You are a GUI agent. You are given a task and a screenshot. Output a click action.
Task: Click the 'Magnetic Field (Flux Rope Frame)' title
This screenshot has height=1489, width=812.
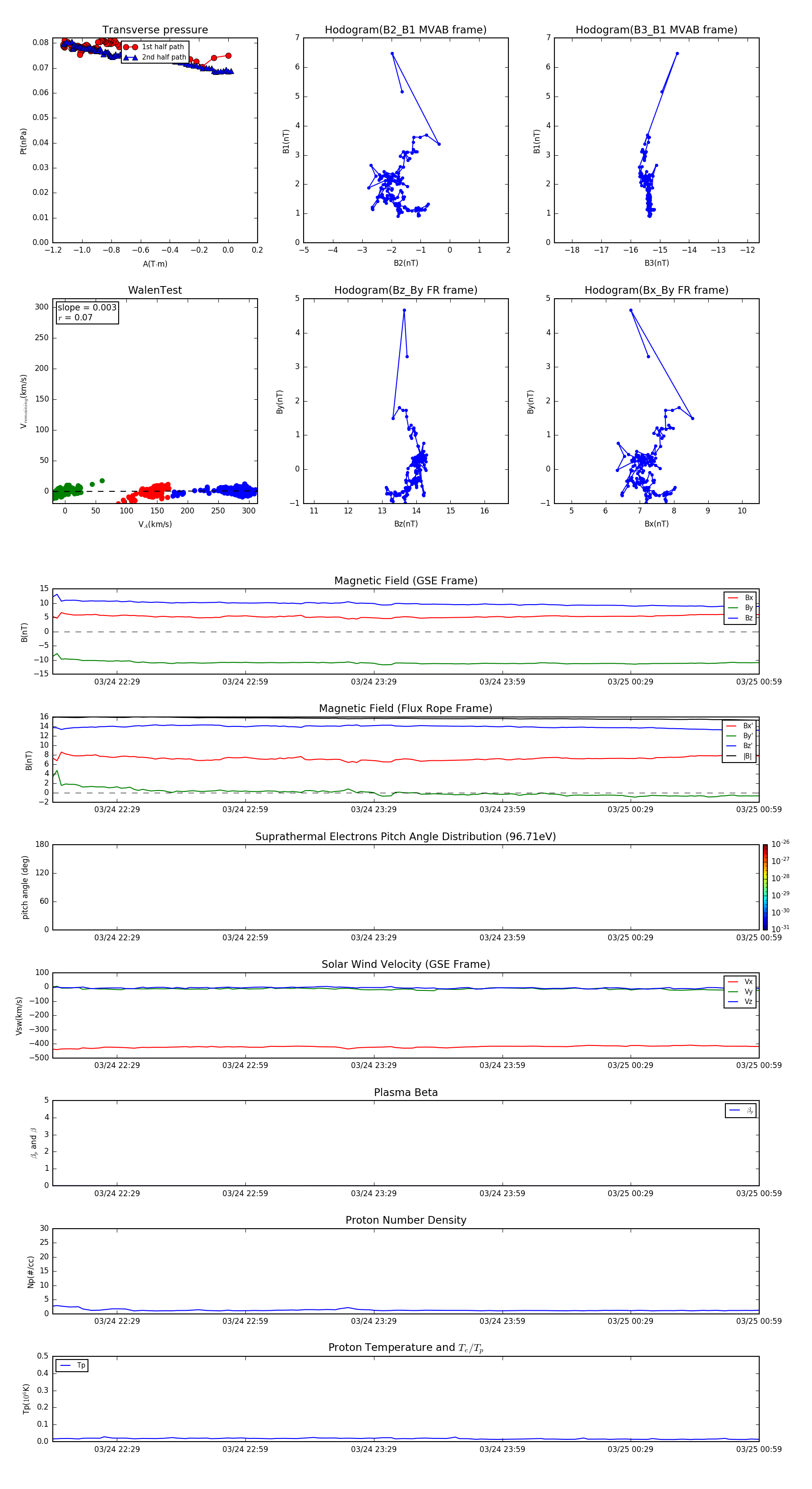(406, 709)
